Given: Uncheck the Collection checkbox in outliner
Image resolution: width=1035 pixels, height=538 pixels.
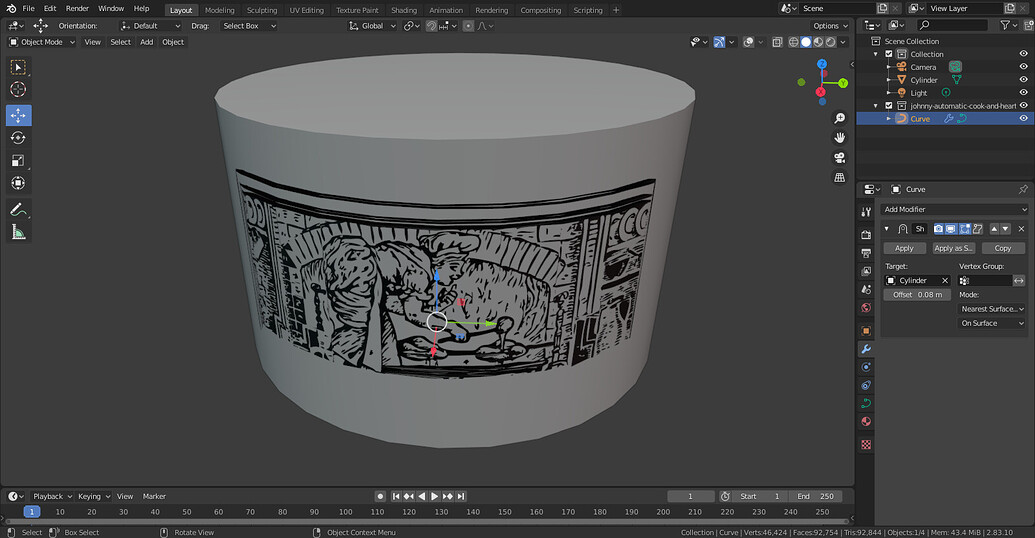Looking at the screenshot, I should tap(888, 54).
